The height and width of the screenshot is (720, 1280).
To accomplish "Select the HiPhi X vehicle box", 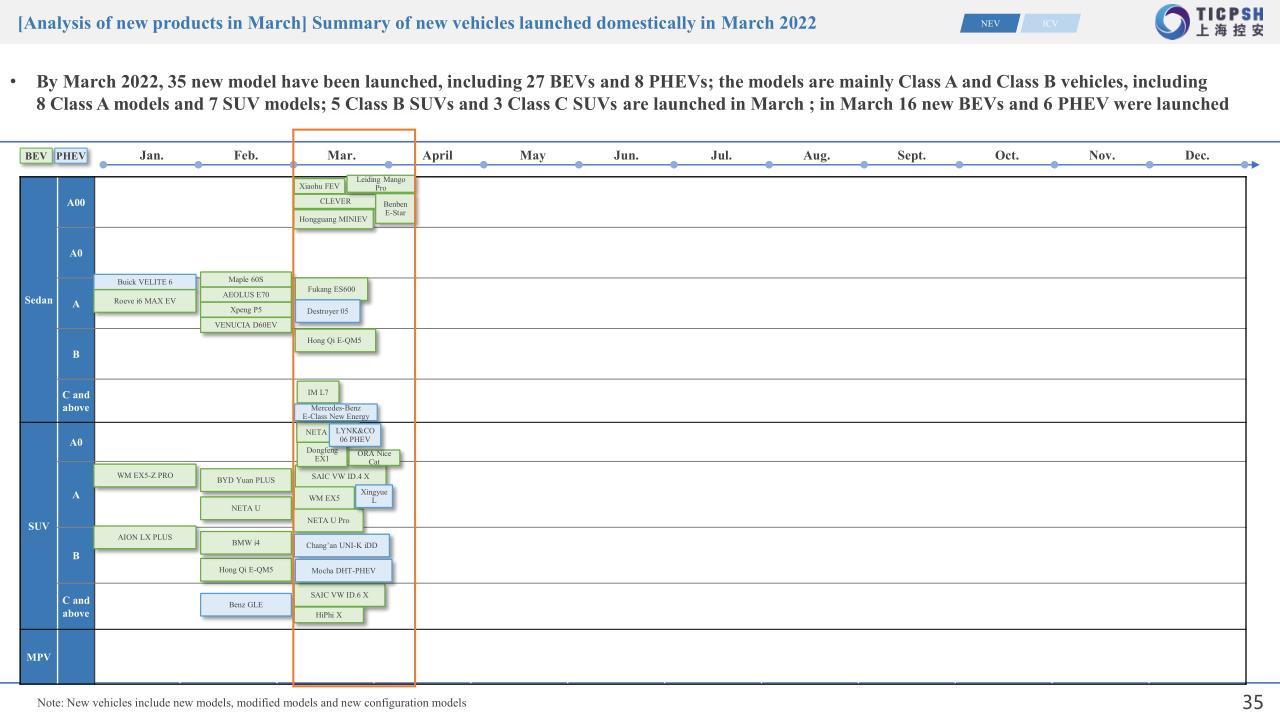I will click(x=328, y=615).
